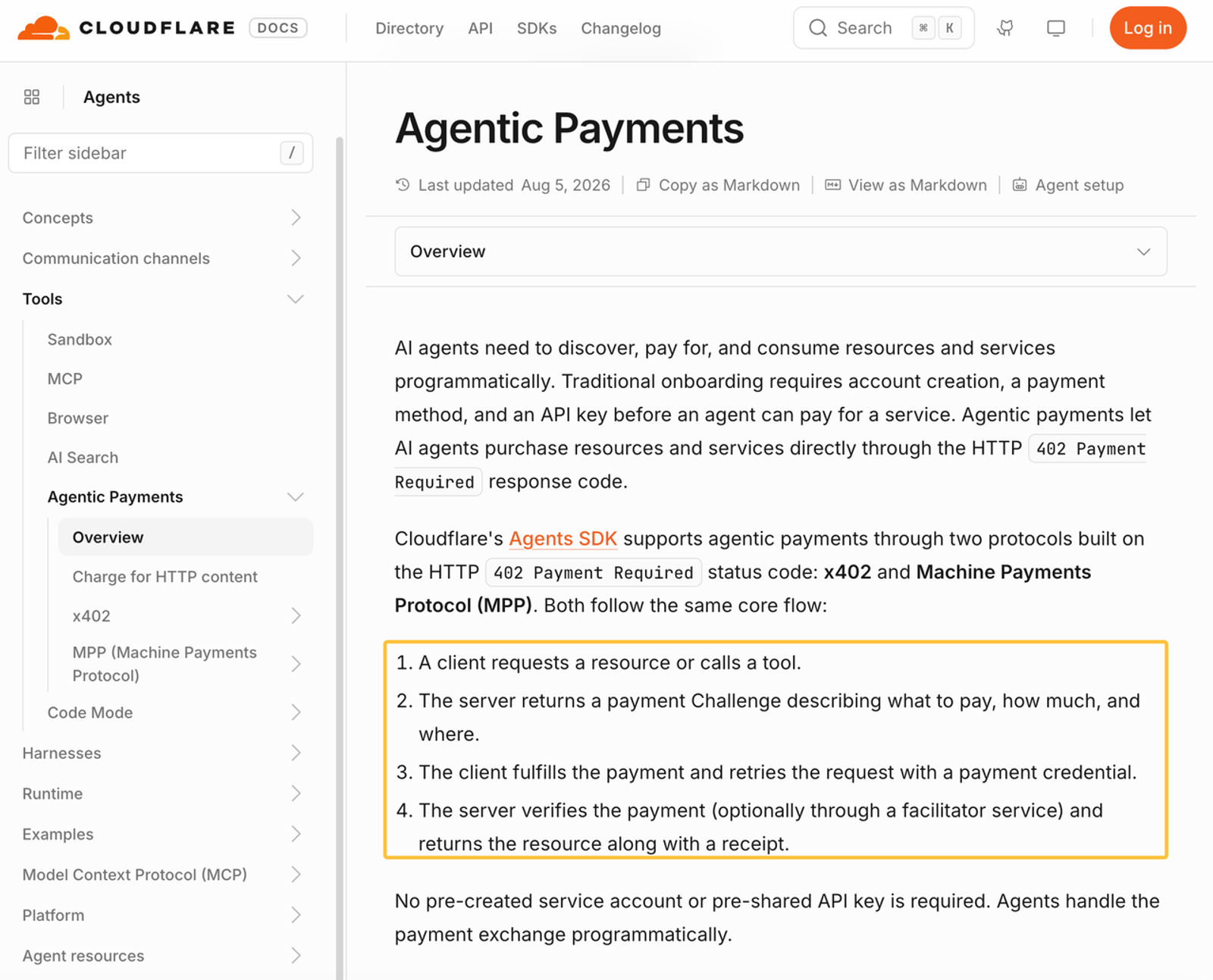
Task: Click the Agentic Payments page heading
Action: click(x=569, y=128)
